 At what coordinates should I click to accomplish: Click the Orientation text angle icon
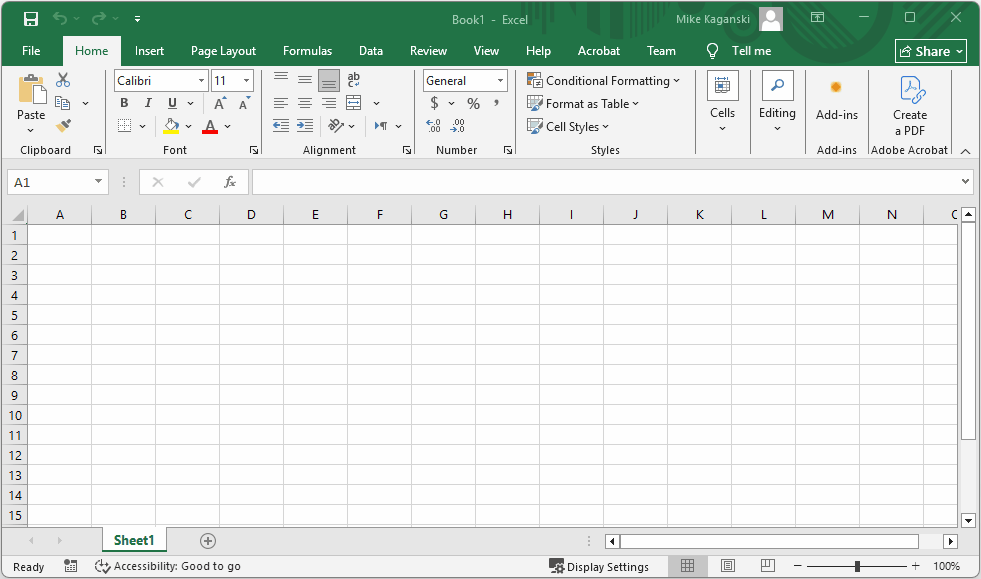[336, 126]
